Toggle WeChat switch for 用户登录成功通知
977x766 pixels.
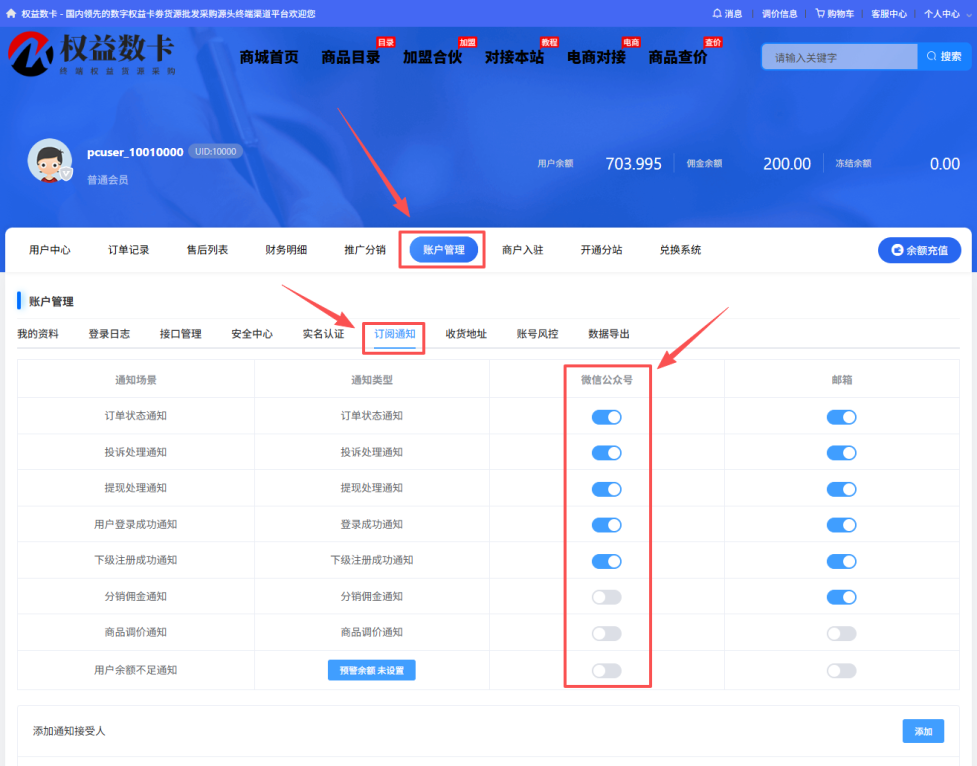point(606,525)
